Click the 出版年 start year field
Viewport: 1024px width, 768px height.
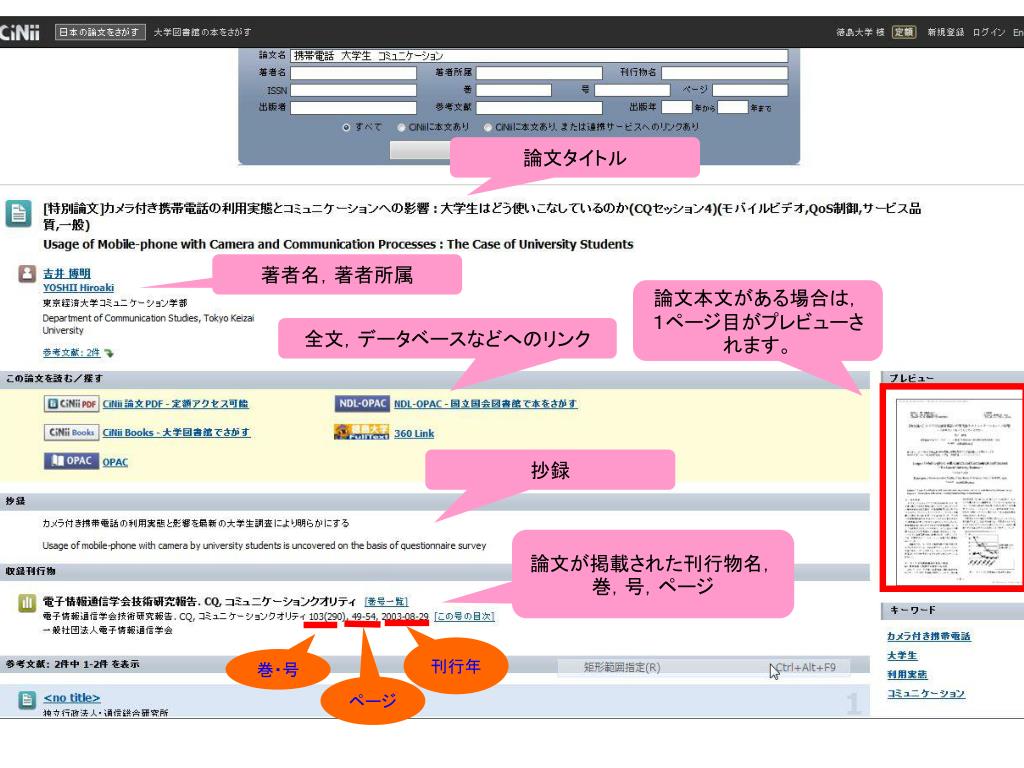(x=677, y=107)
